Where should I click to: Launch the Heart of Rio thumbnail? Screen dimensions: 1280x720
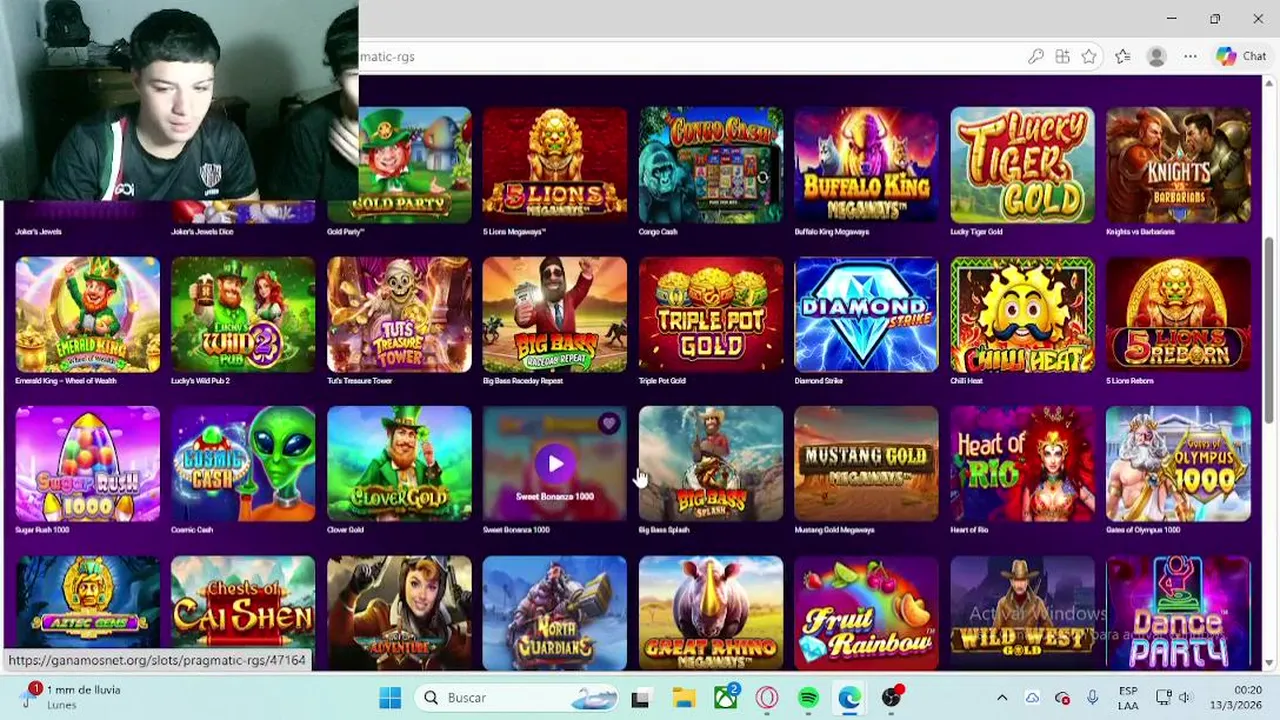[x=1022, y=464]
